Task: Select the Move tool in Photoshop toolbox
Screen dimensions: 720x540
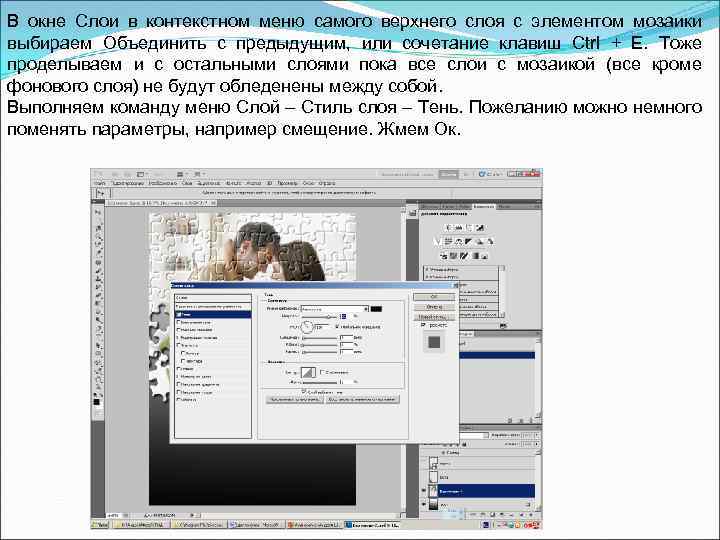Action: 98,213
